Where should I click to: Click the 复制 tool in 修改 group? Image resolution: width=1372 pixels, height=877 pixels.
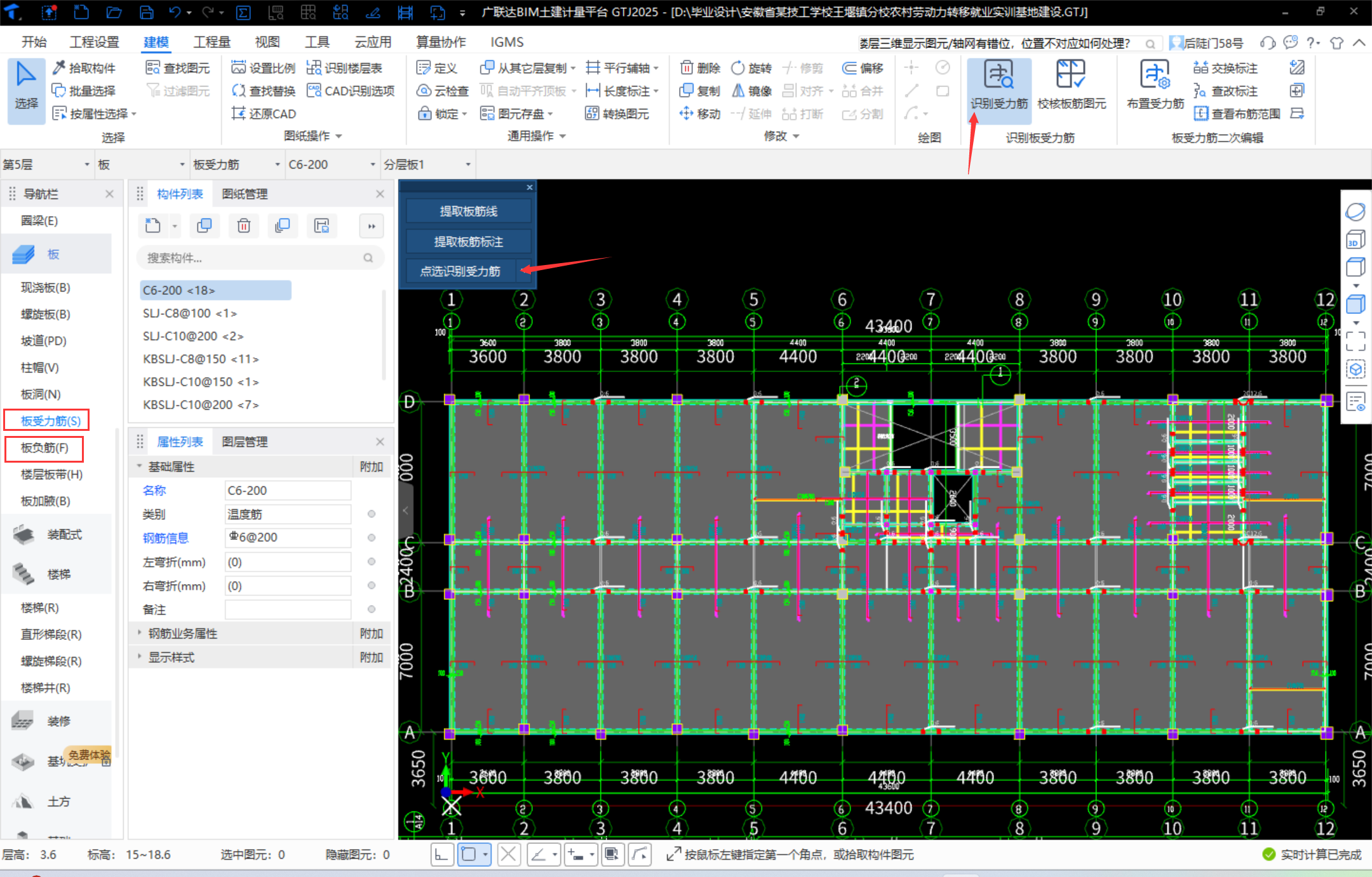pos(700,91)
